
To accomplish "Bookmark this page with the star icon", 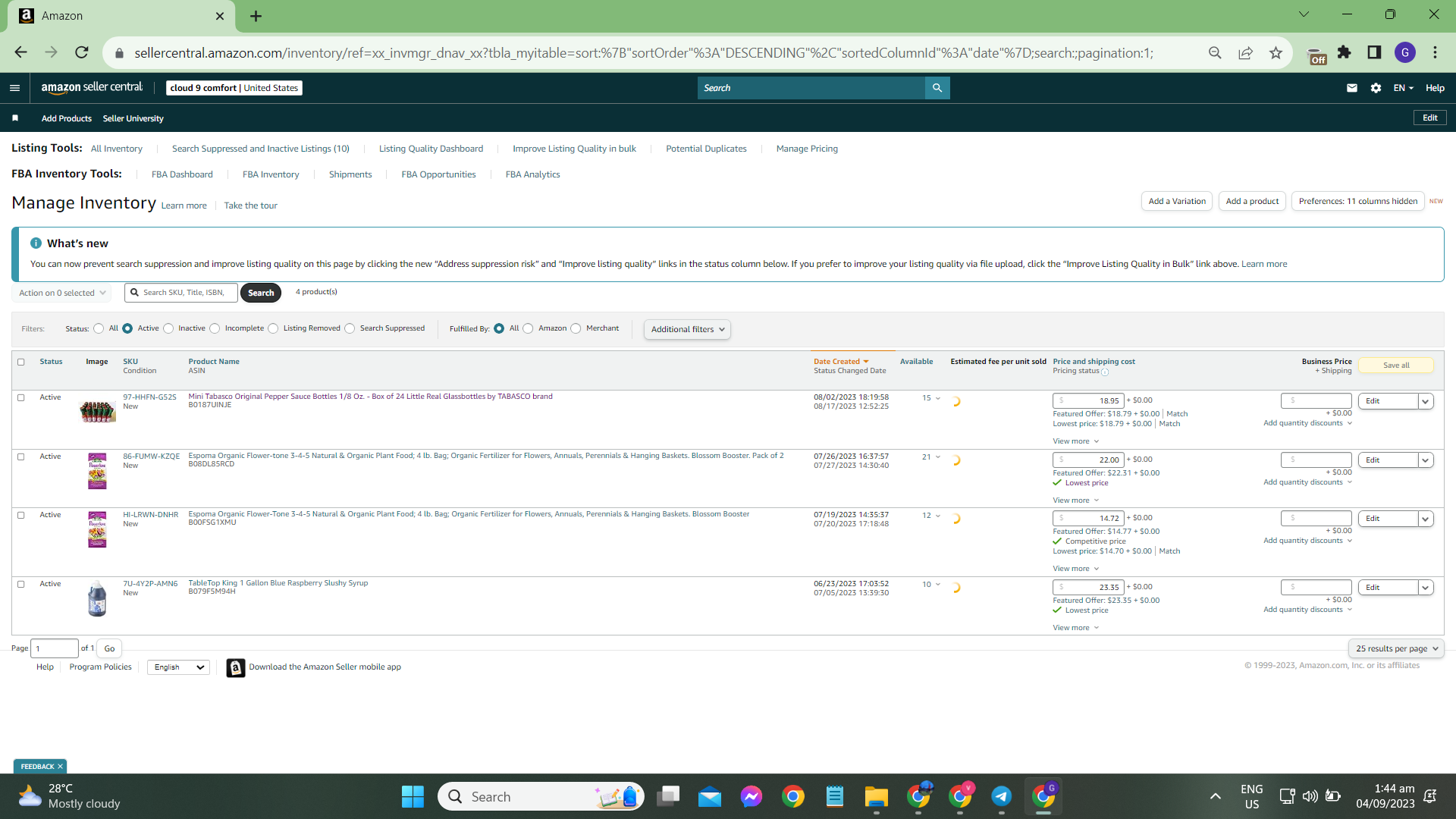I will [1276, 52].
